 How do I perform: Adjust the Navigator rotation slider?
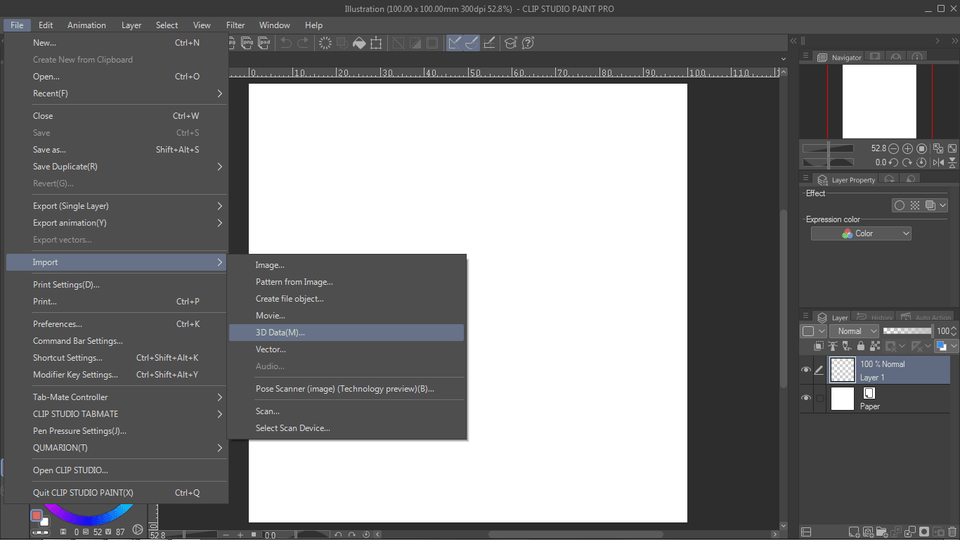click(x=828, y=162)
